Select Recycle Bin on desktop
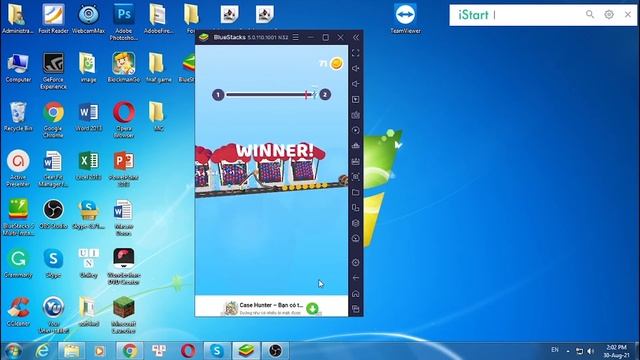This screenshot has width=640, height=360. point(18,117)
